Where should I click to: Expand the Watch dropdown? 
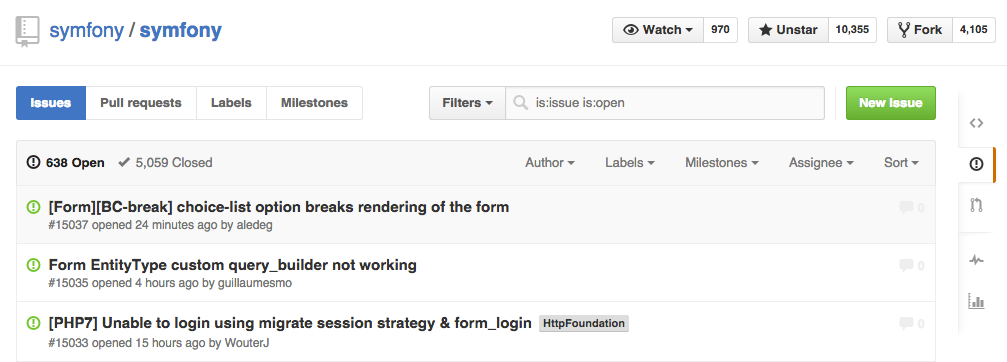658,30
